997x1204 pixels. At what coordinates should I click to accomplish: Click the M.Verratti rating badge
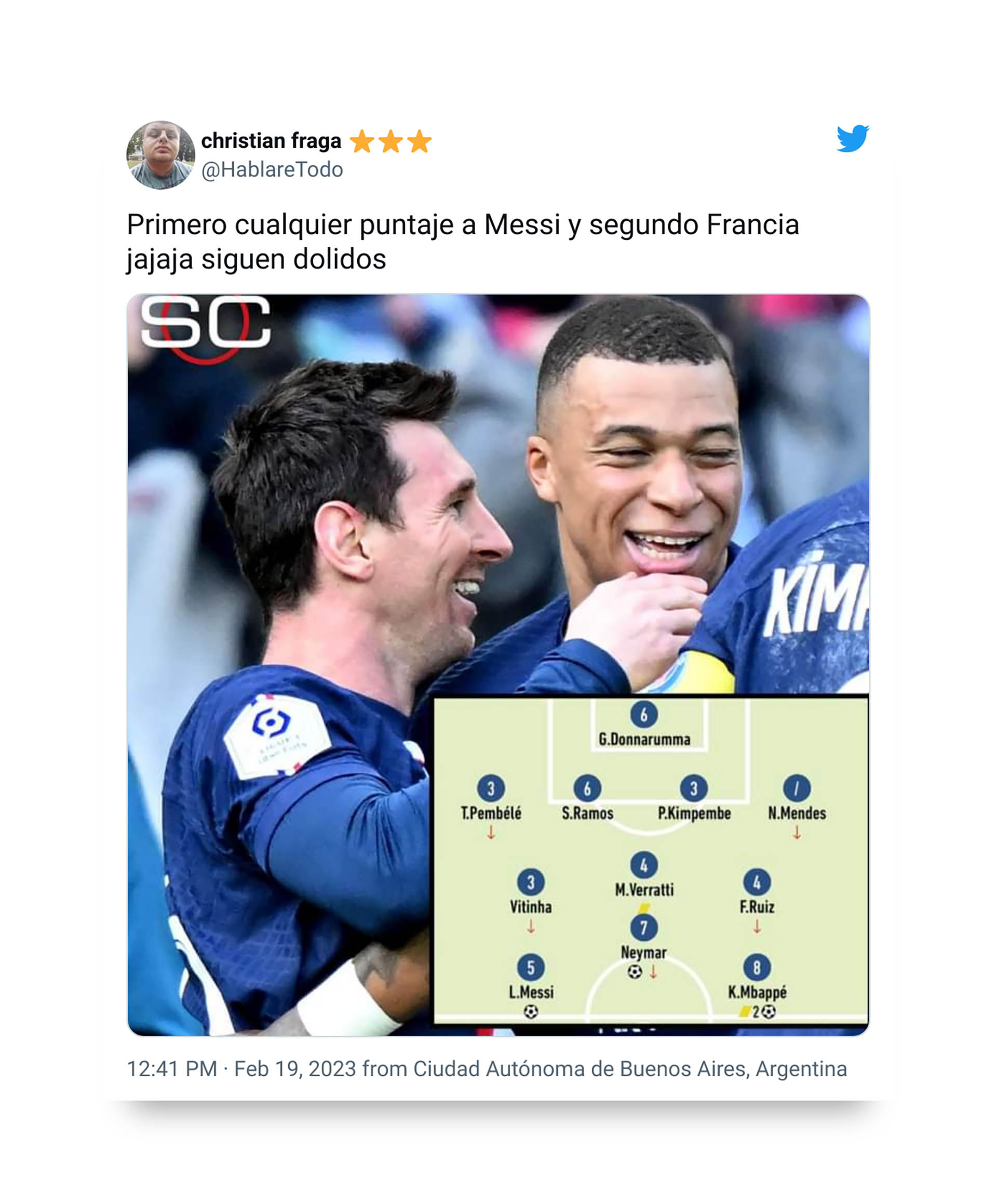(644, 866)
